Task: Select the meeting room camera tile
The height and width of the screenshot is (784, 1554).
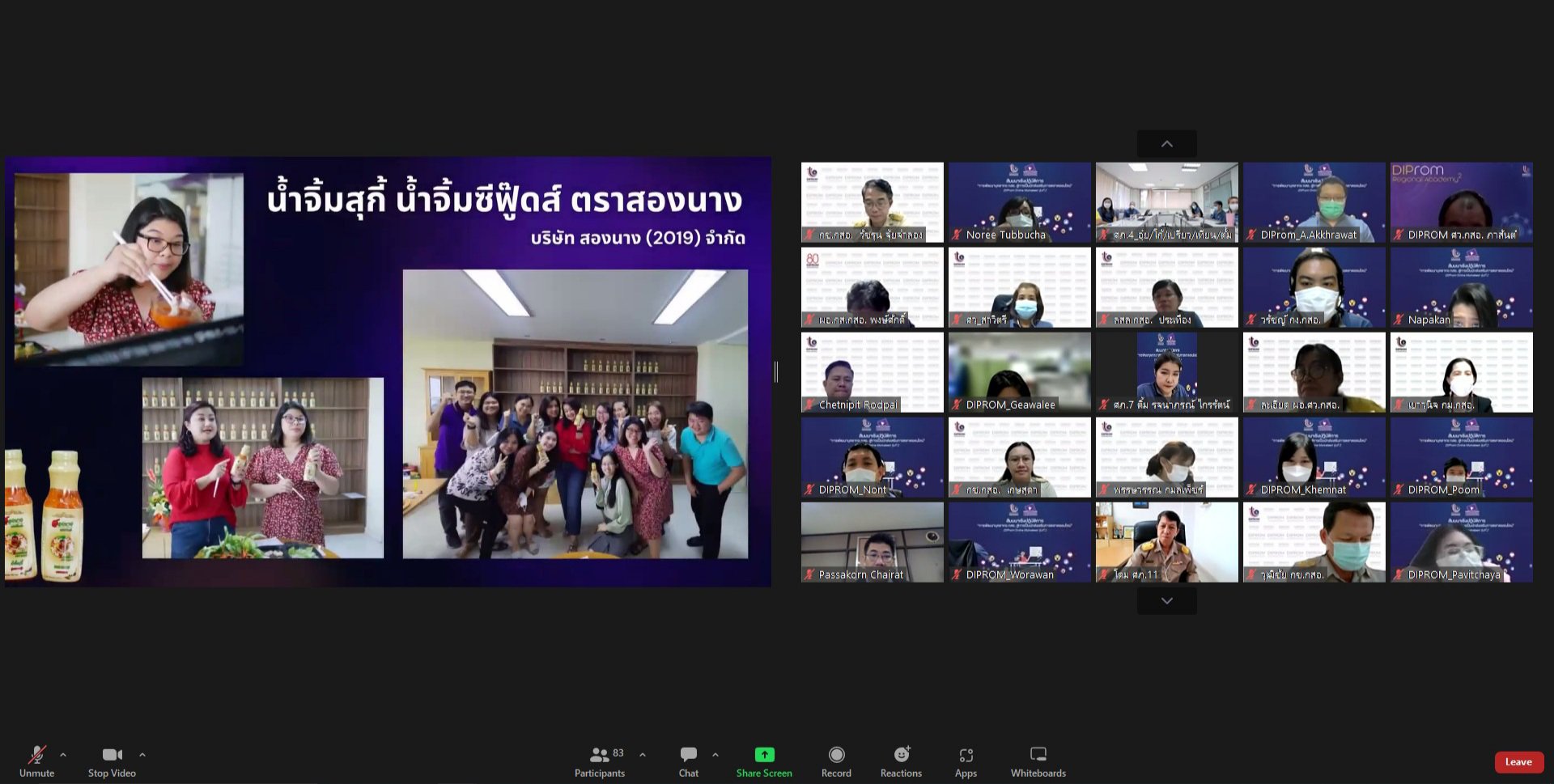Action: point(1167,202)
